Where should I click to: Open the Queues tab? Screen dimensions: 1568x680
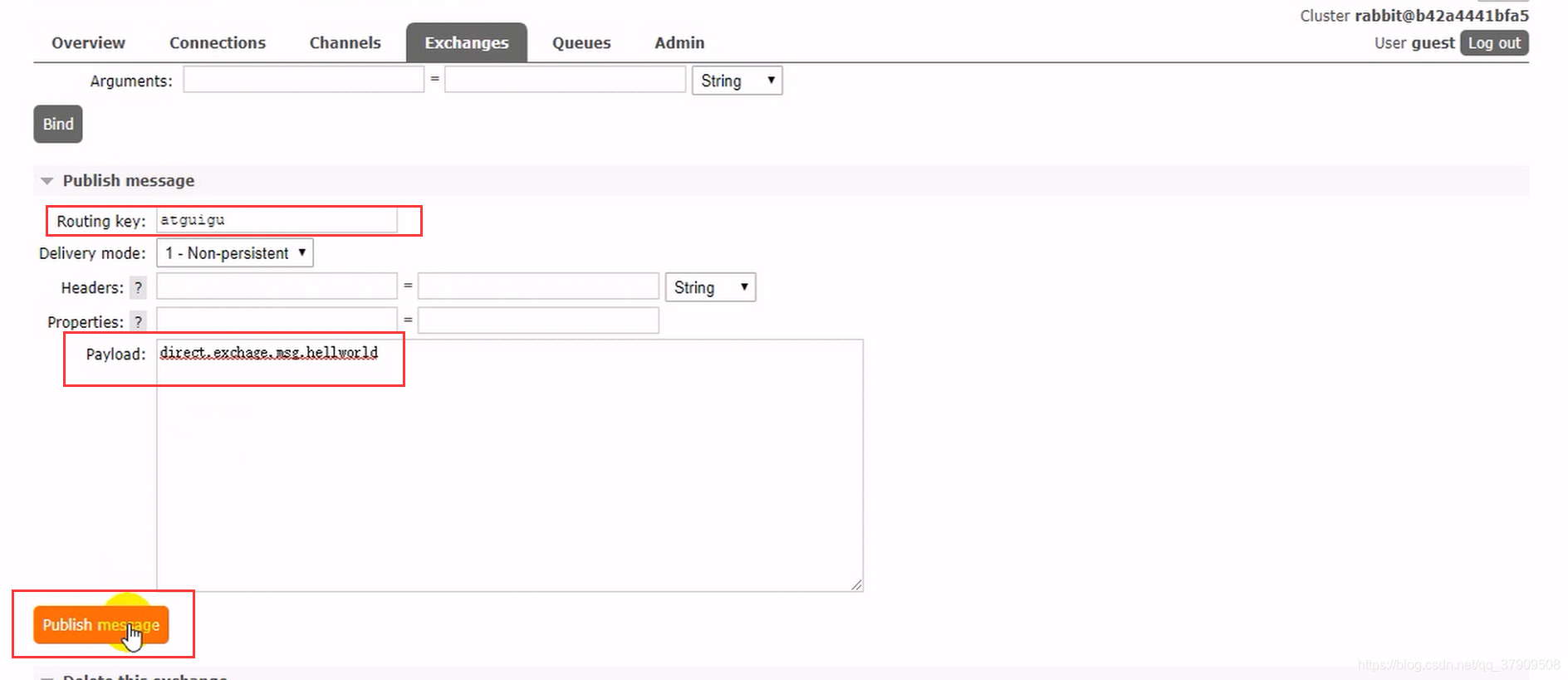coord(581,42)
